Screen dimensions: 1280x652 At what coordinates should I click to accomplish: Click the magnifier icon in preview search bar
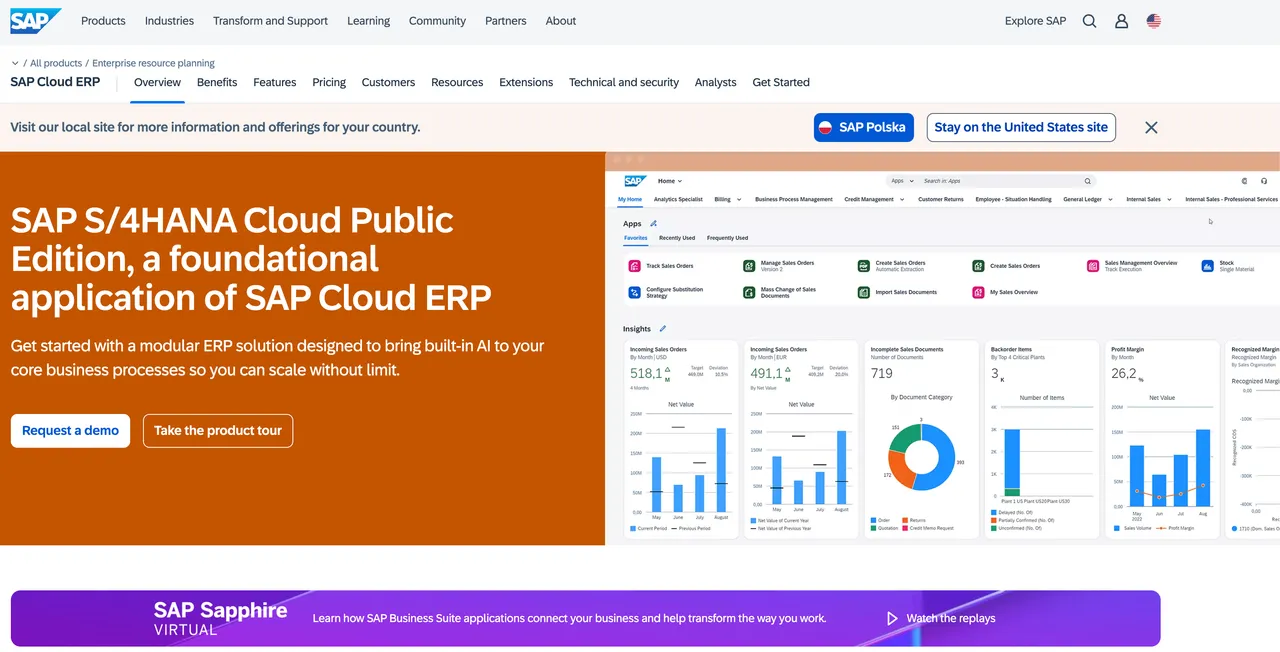(1088, 181)
